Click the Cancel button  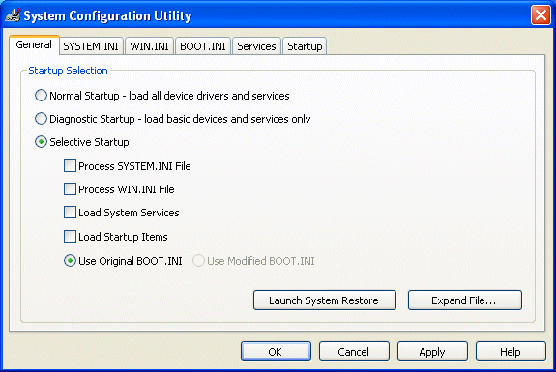354,351
